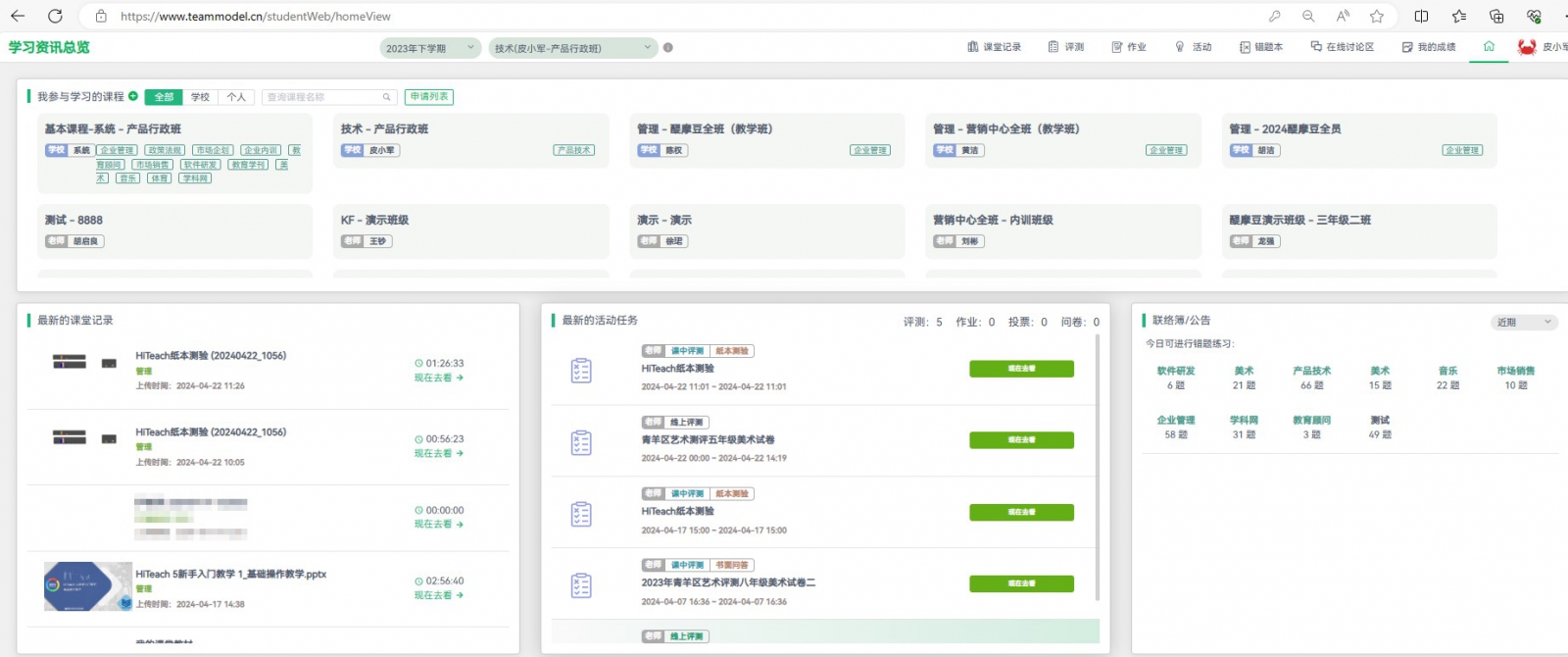1568x657 pixels.
Task: Go to the 错题本 menu
Action: (x=1260, y=47)
